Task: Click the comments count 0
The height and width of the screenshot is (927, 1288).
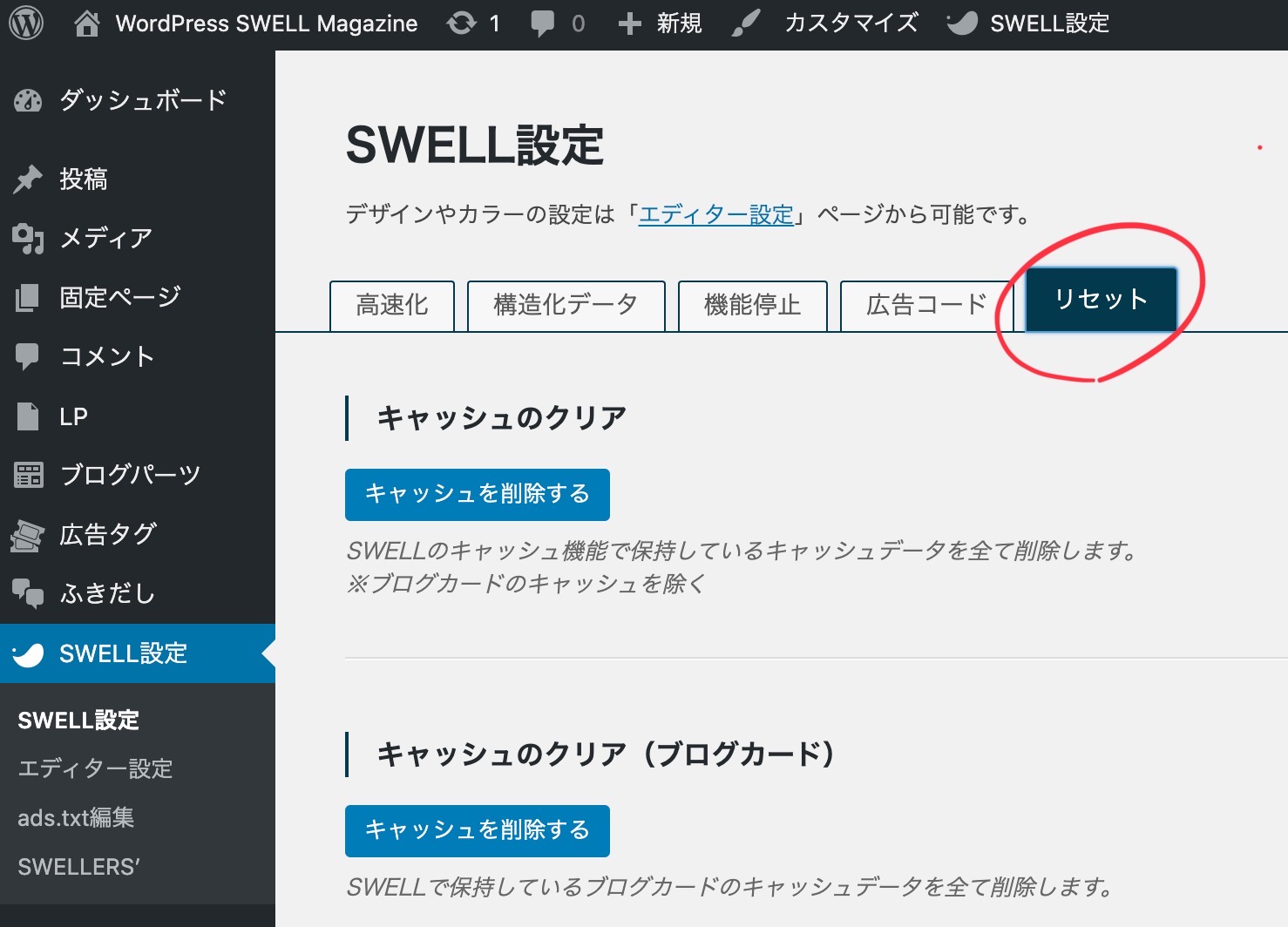Action: coord(578,24)
